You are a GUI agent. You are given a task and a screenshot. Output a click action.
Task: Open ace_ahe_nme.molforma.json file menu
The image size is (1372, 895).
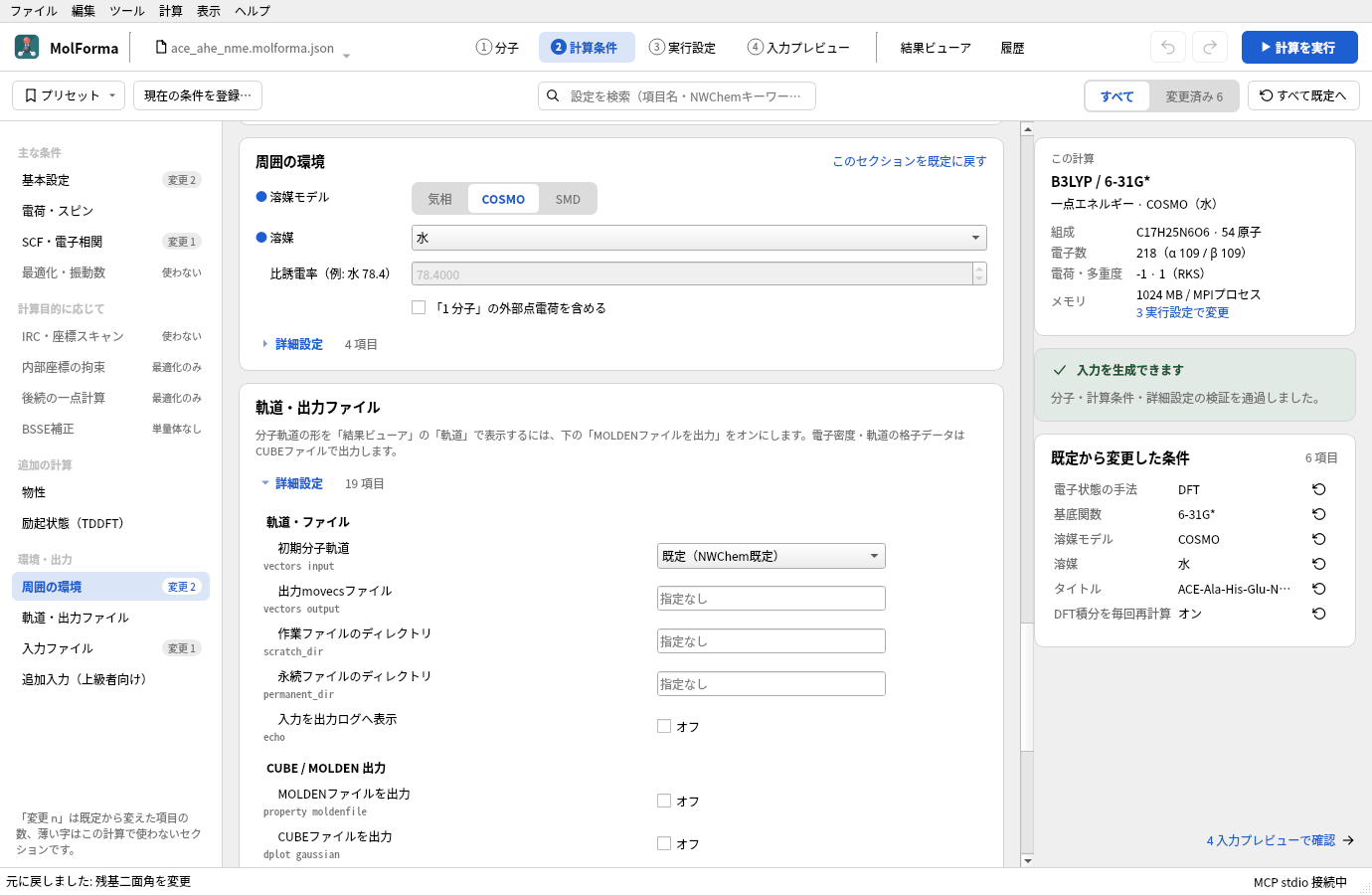(x=253, y=48)
